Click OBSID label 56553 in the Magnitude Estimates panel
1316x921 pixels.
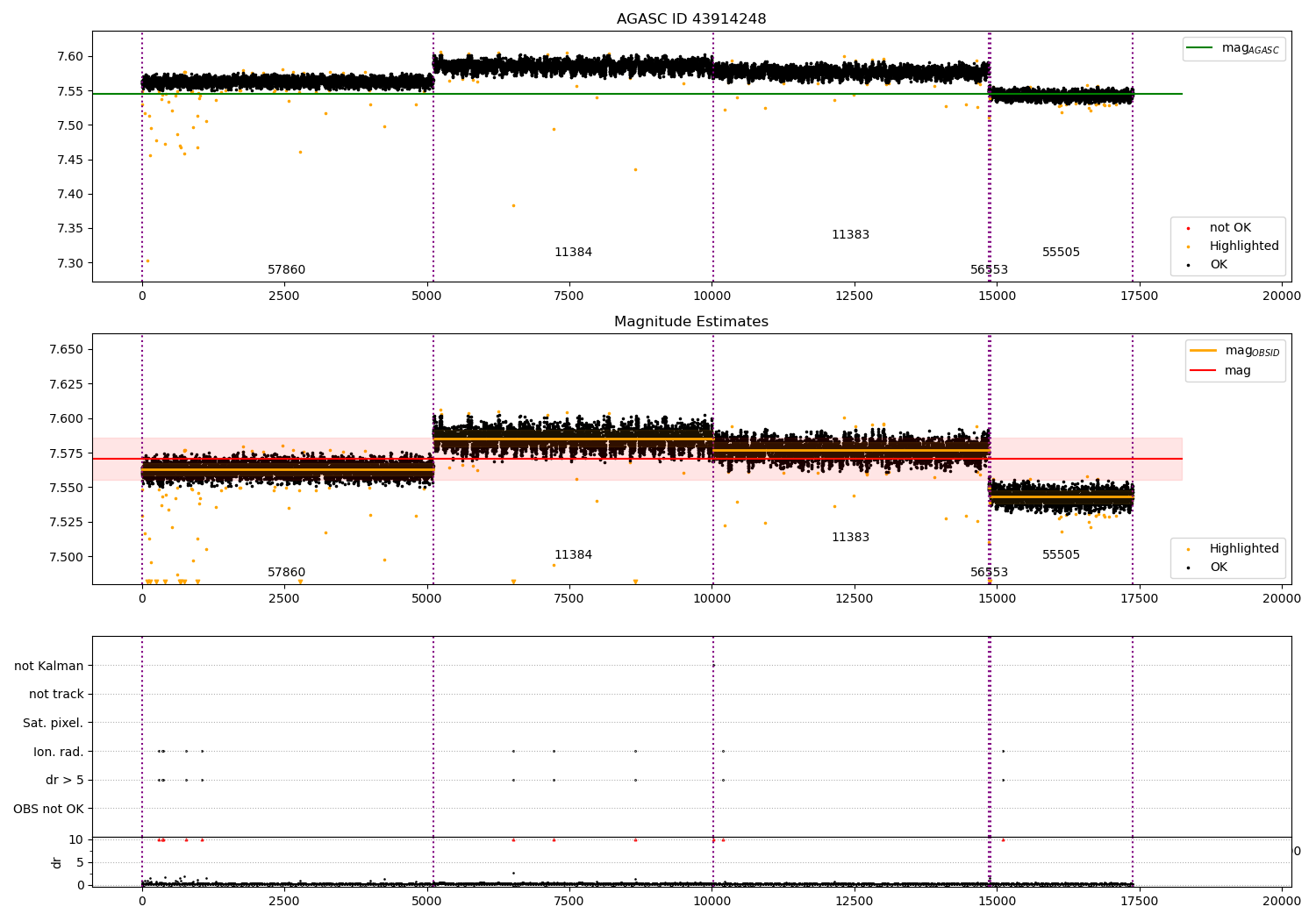[x=989, y=573]
